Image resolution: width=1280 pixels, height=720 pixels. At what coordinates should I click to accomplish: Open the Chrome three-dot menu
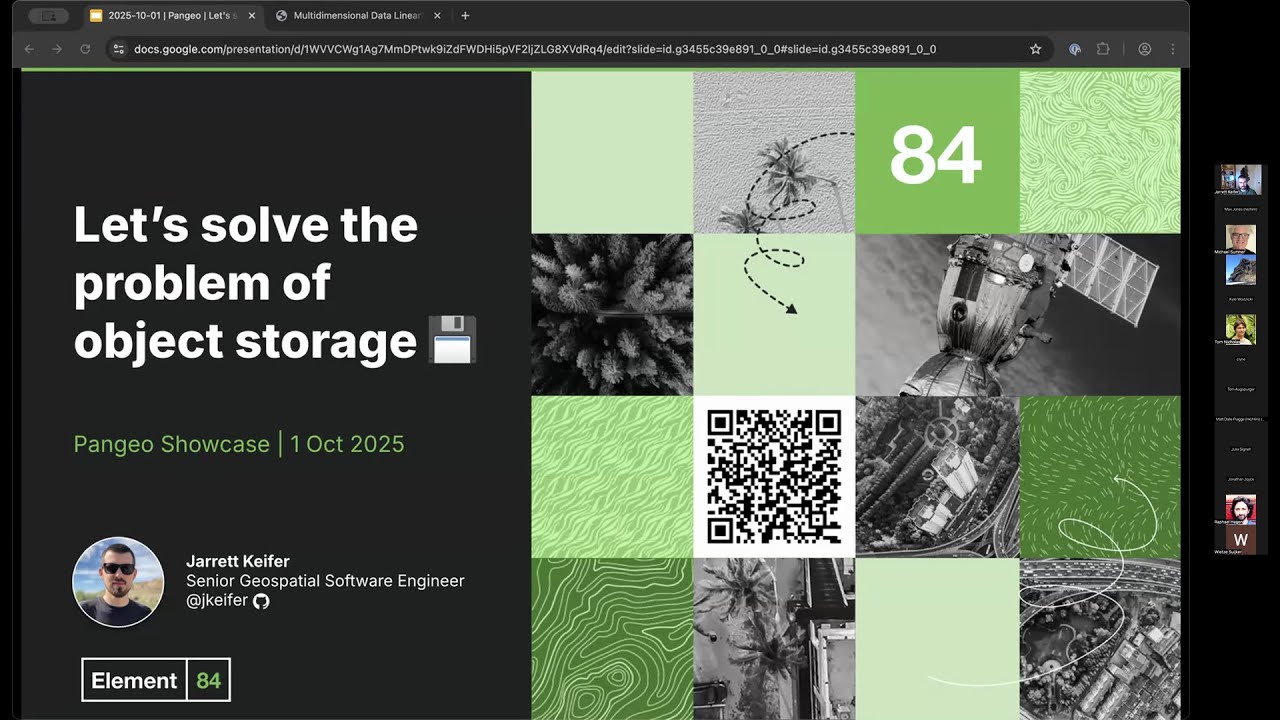[x=1173, y=49]
